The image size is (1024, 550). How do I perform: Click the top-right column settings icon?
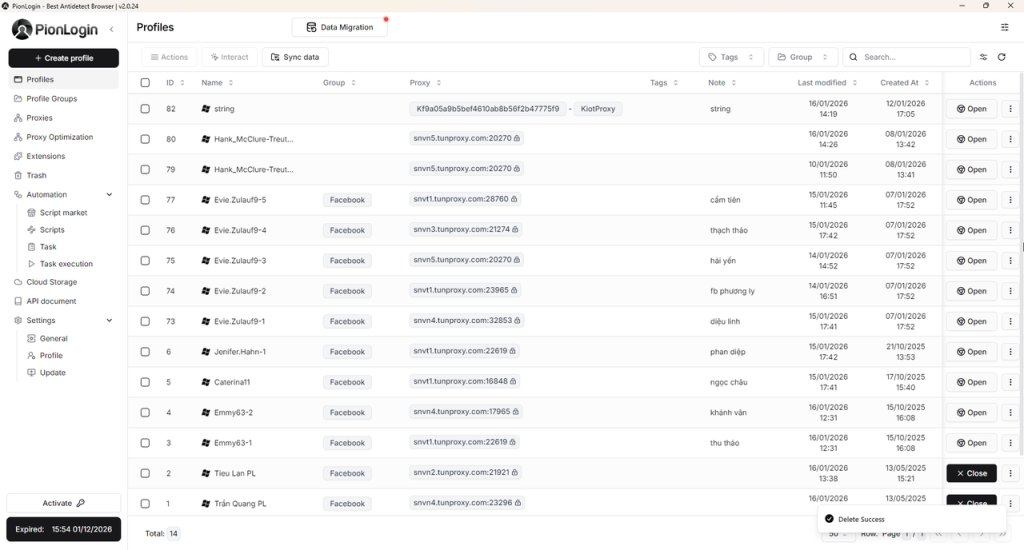click(1005, 27)
